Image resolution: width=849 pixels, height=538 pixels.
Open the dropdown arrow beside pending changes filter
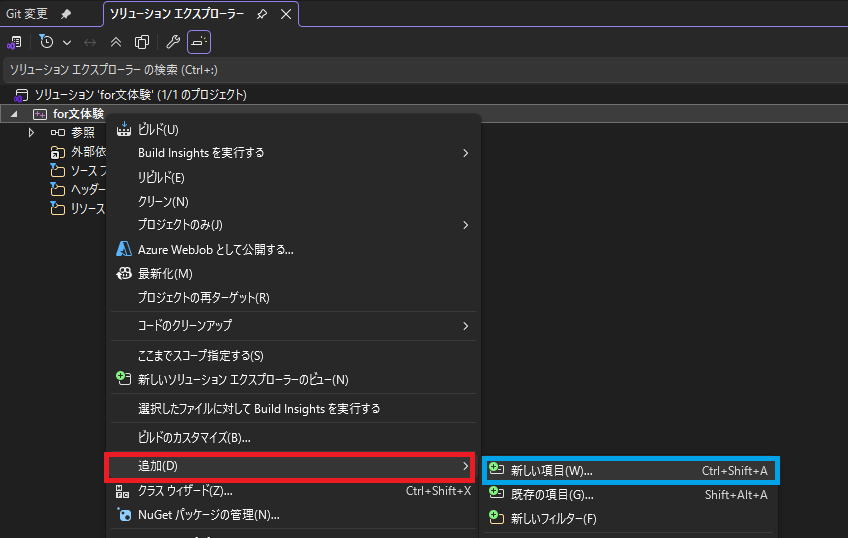pos(67,42)
